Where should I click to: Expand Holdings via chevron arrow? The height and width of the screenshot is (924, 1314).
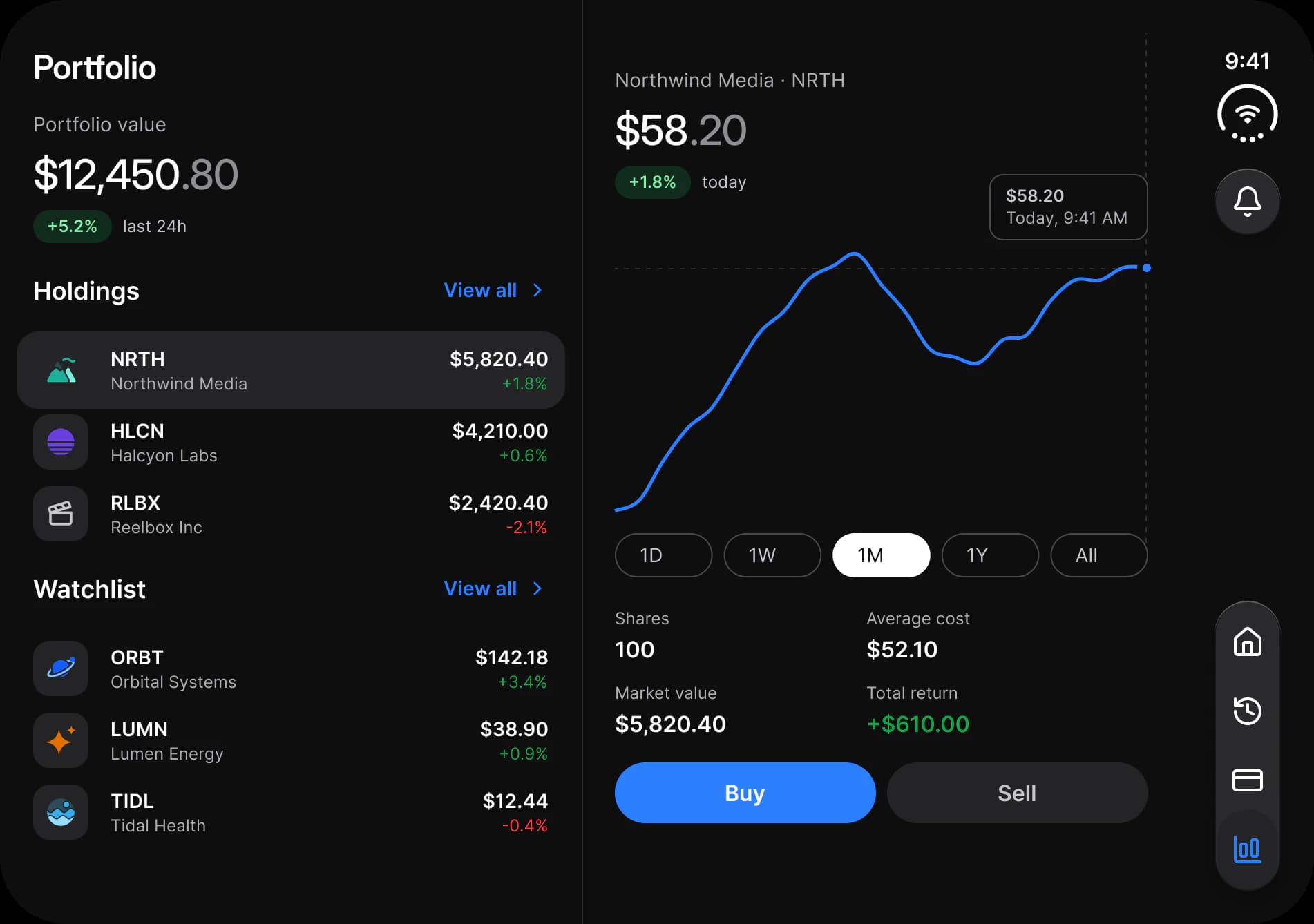pos(537,290)
